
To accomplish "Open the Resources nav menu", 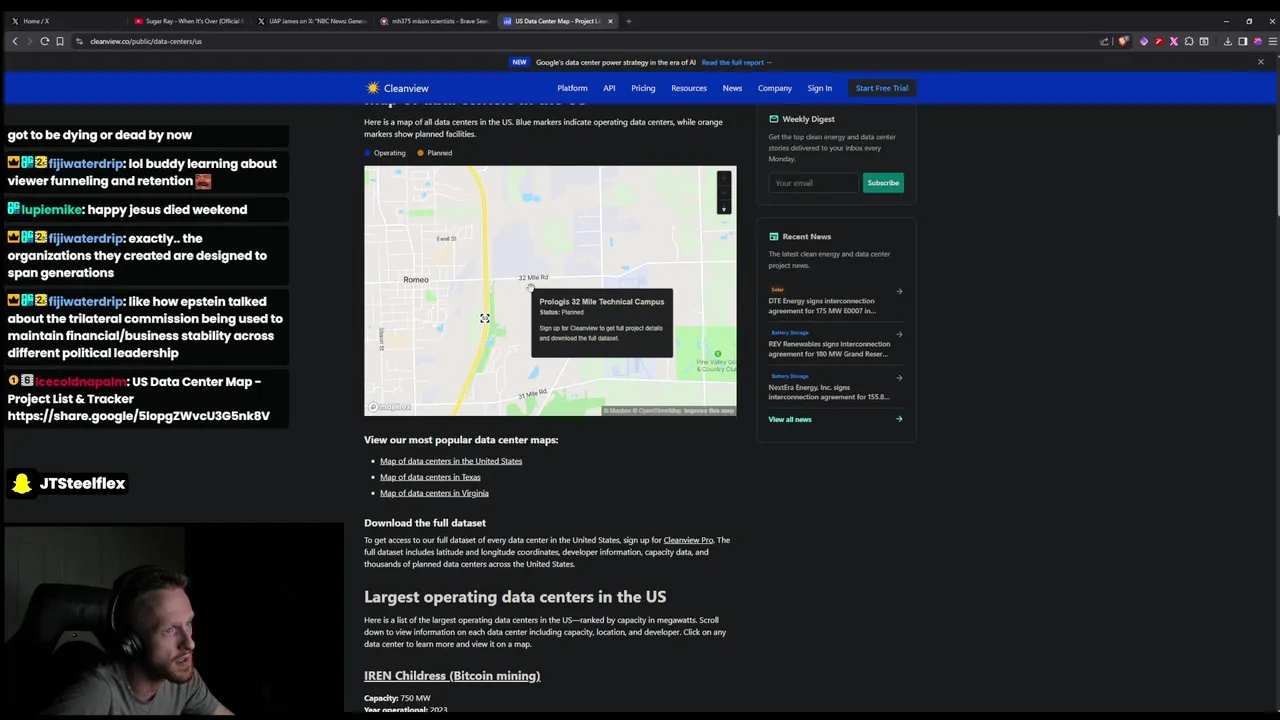I will (x=689, y=88).
